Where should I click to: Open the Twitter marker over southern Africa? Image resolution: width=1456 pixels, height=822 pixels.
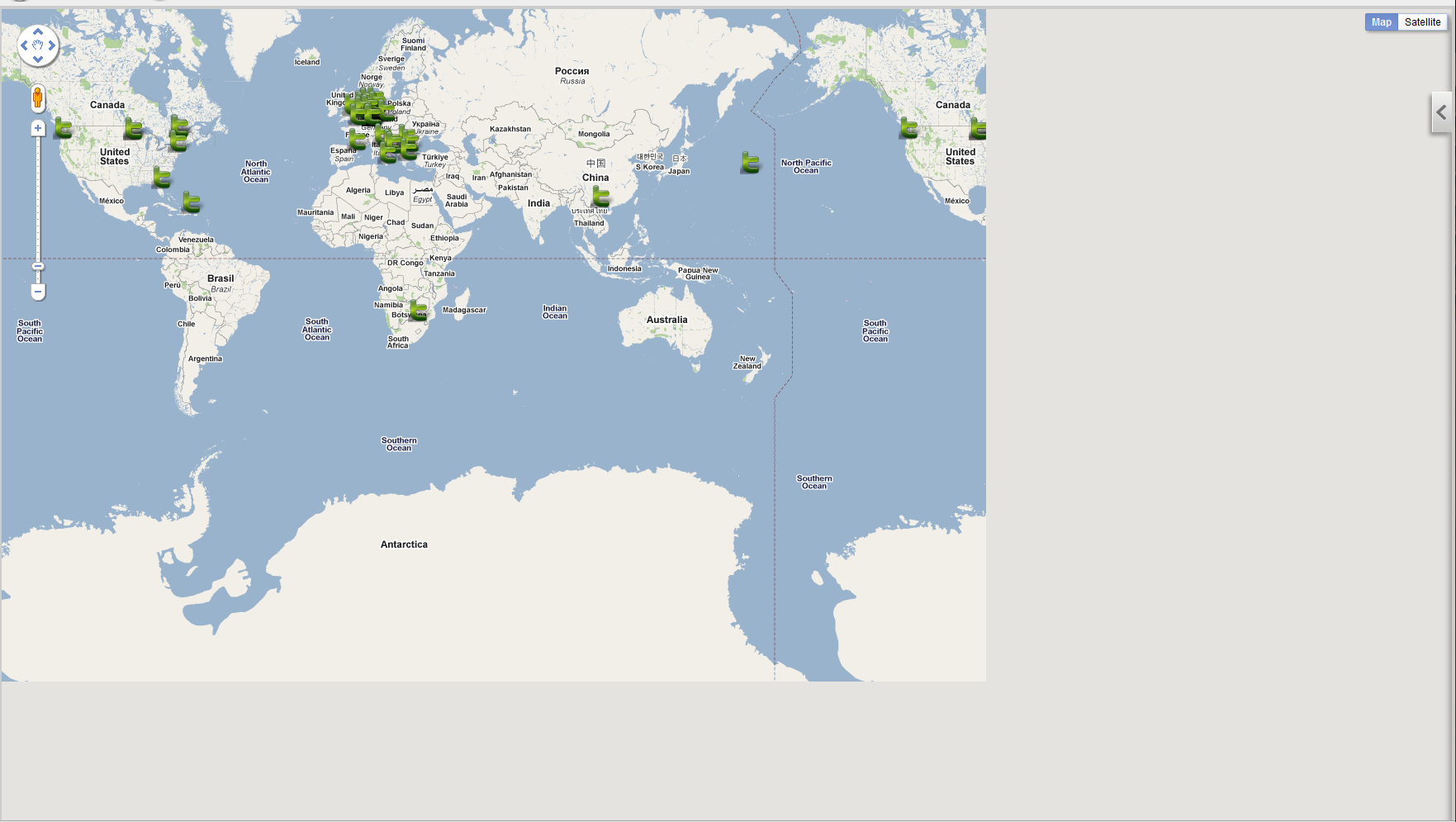point(418,310)
